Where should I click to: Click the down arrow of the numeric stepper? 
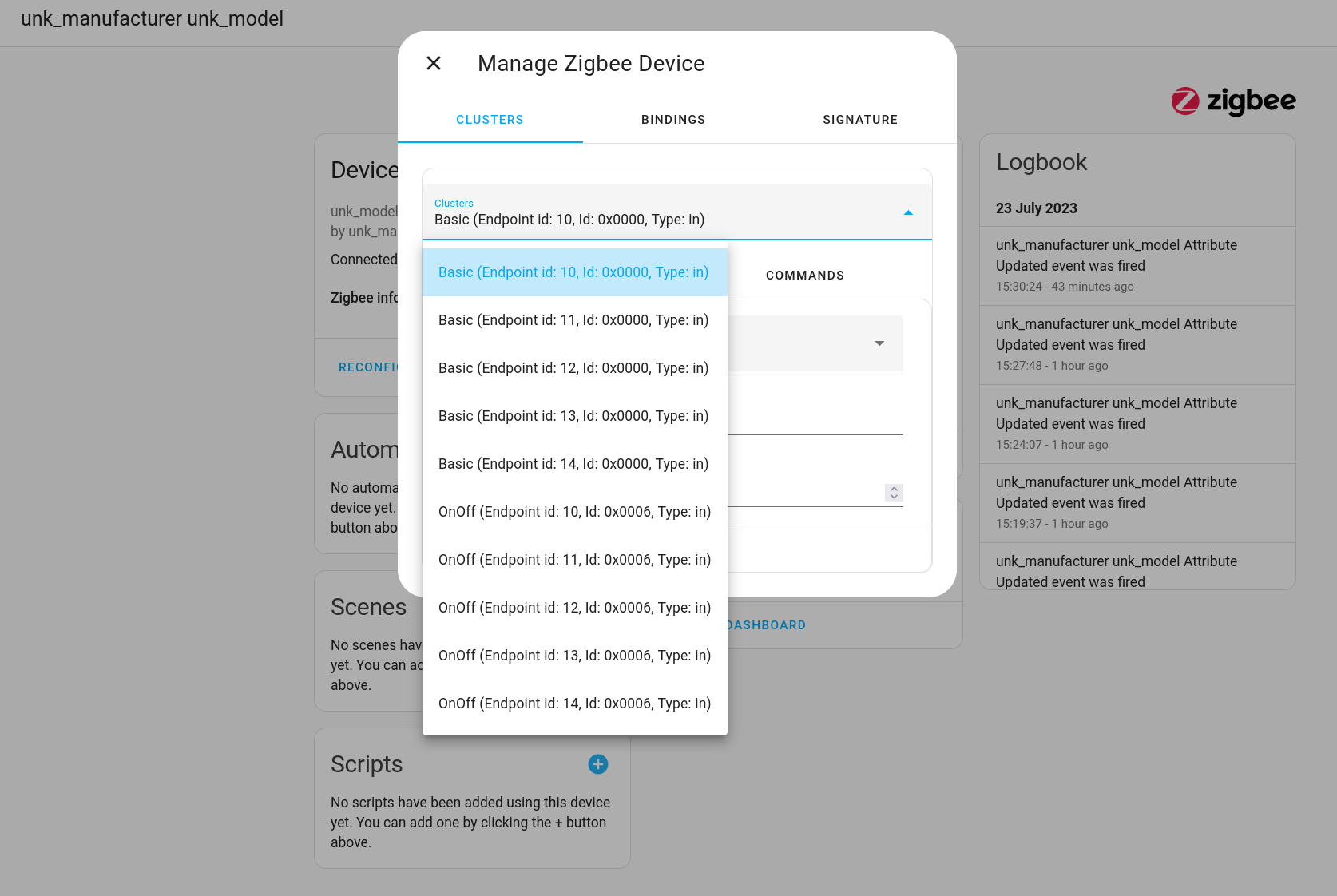pyautogui.click(x=893, y=497)
